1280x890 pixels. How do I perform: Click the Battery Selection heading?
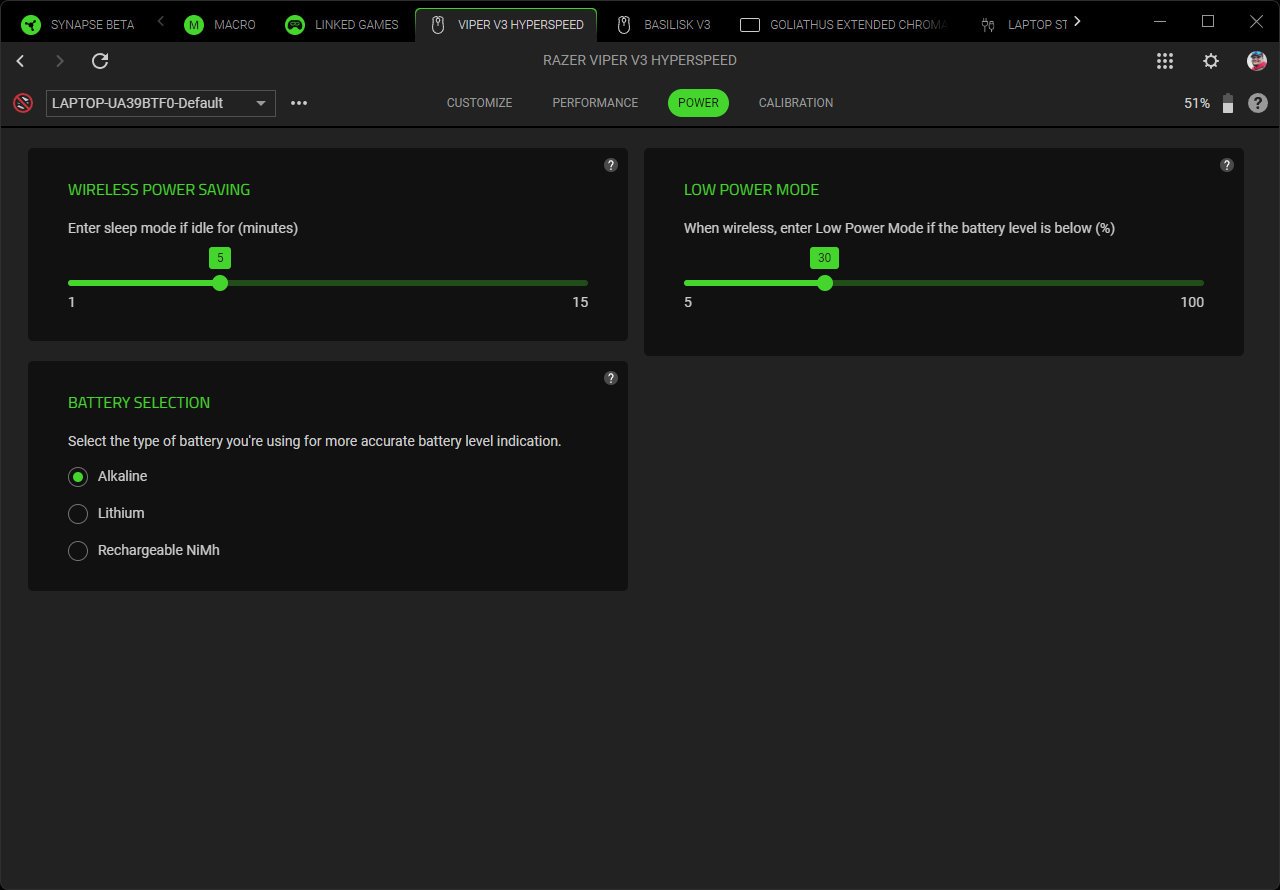pyautogui.click(x=139, y=403)
